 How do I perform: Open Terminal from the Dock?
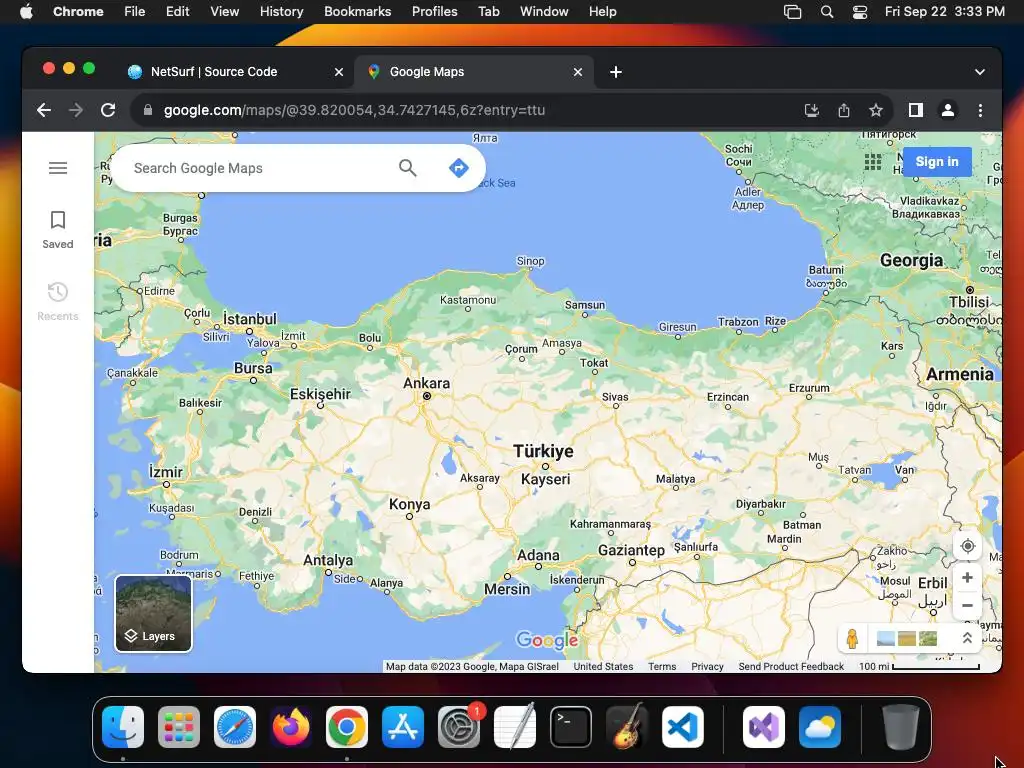[571, 727]
